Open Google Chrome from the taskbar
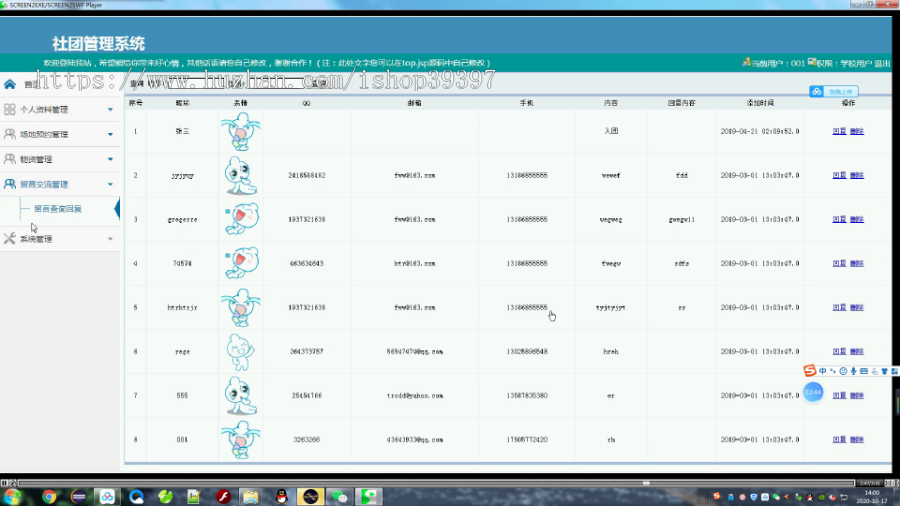 (49, 496)
